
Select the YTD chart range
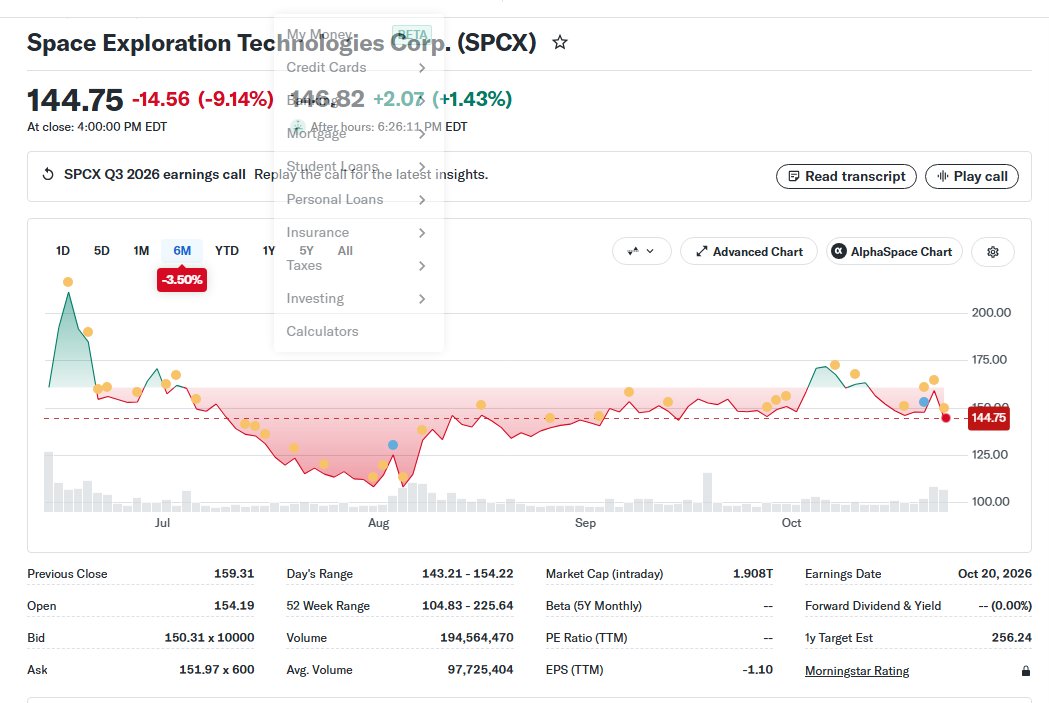(227, 251)
